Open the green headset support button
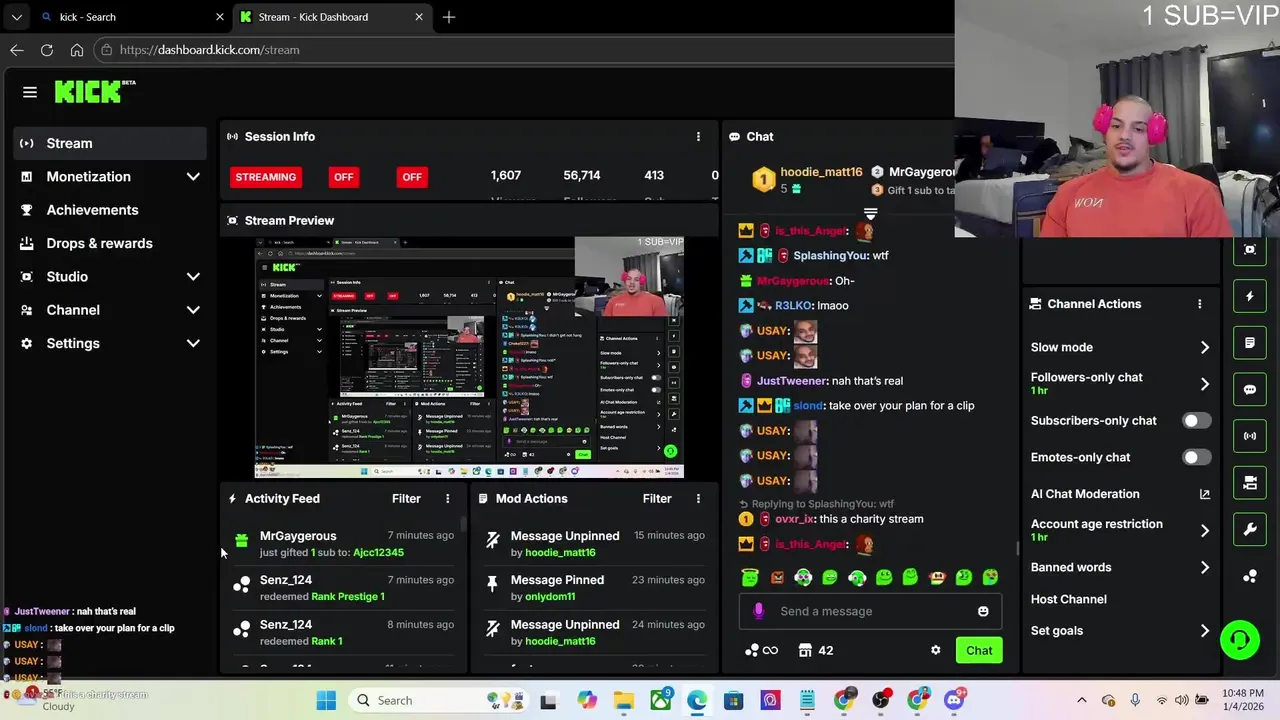 click(x=1240, y=640)
